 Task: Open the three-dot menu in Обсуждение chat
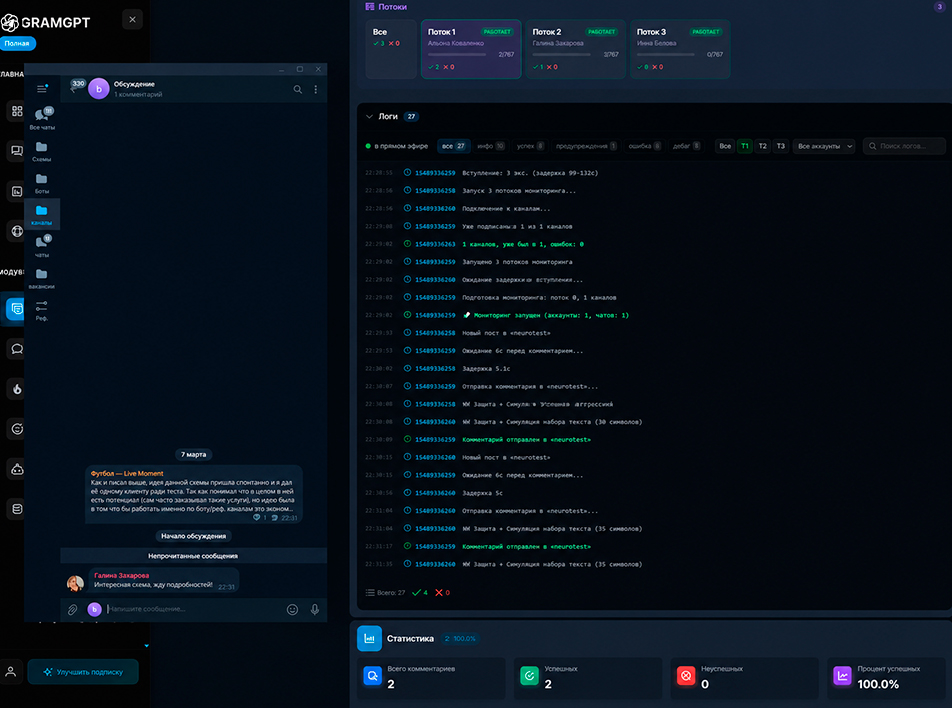tap(316, 89)
